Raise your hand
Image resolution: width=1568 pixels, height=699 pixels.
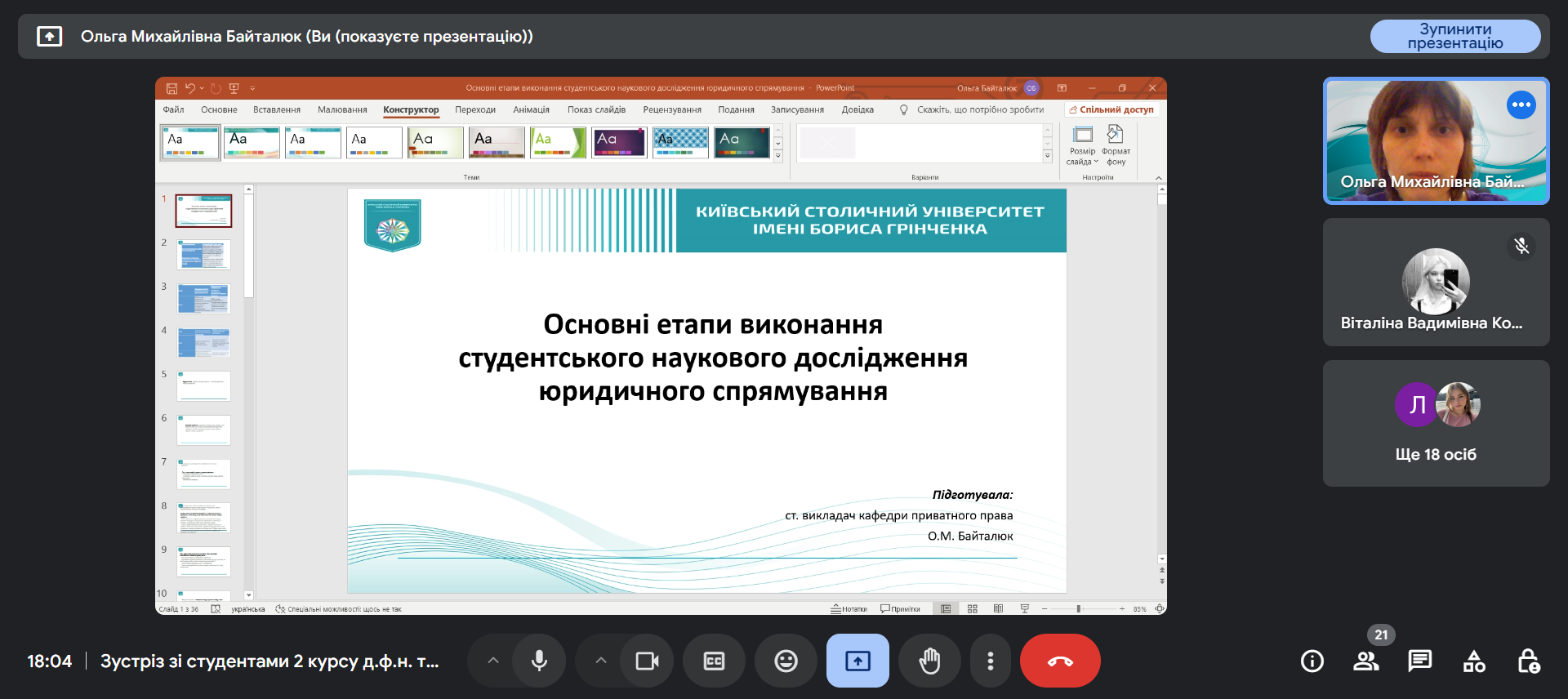tap(929, 661)
